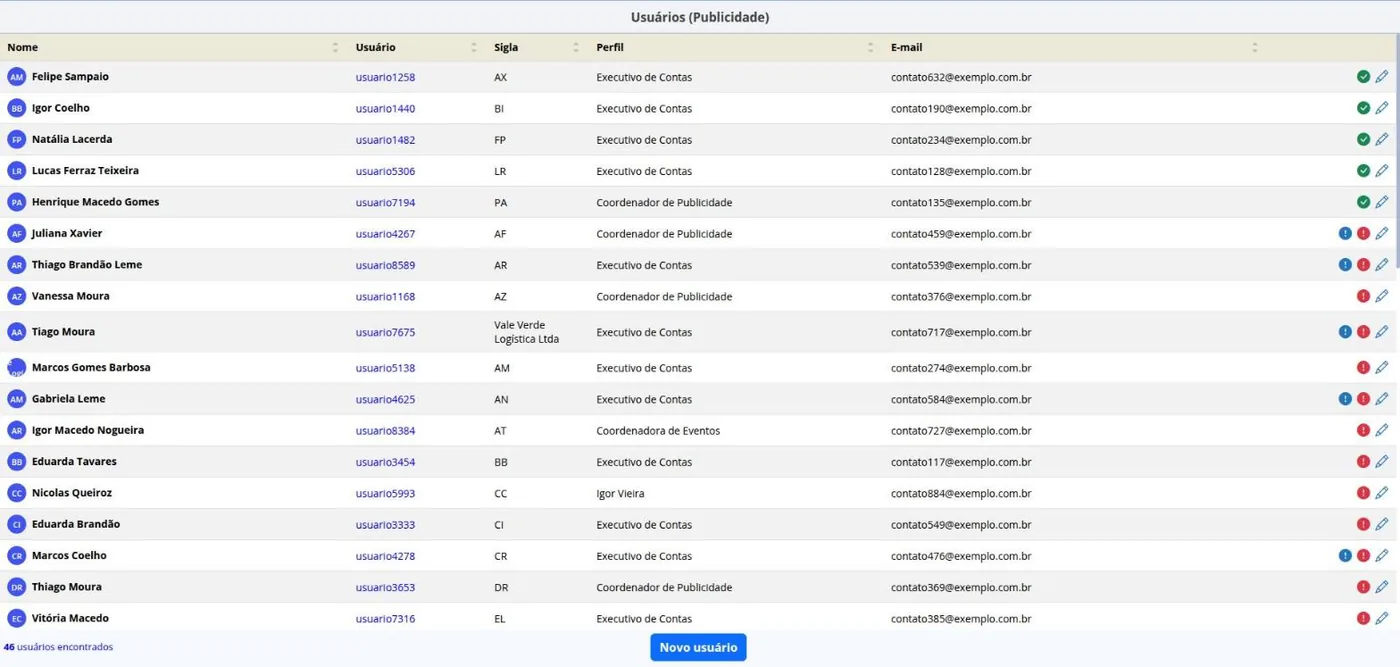Edit Gabriela Leme with the pencil icon
This screenshot has height=667, width=1400.
pos(1381,399)
